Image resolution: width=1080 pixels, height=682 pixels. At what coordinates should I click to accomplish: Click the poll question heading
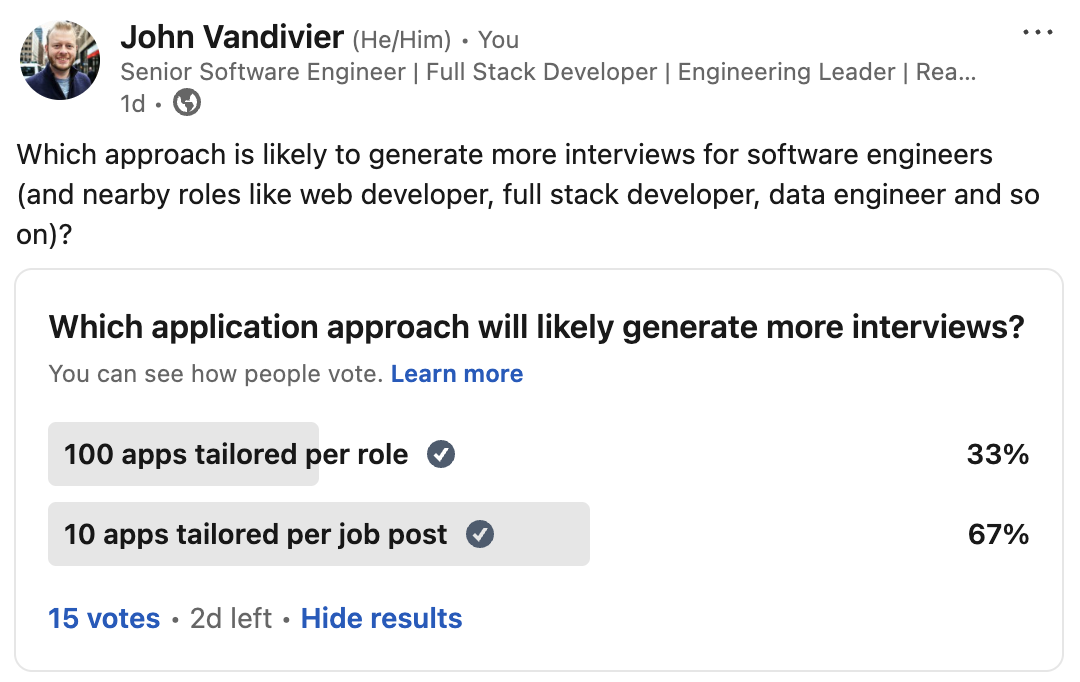point(537,327)
